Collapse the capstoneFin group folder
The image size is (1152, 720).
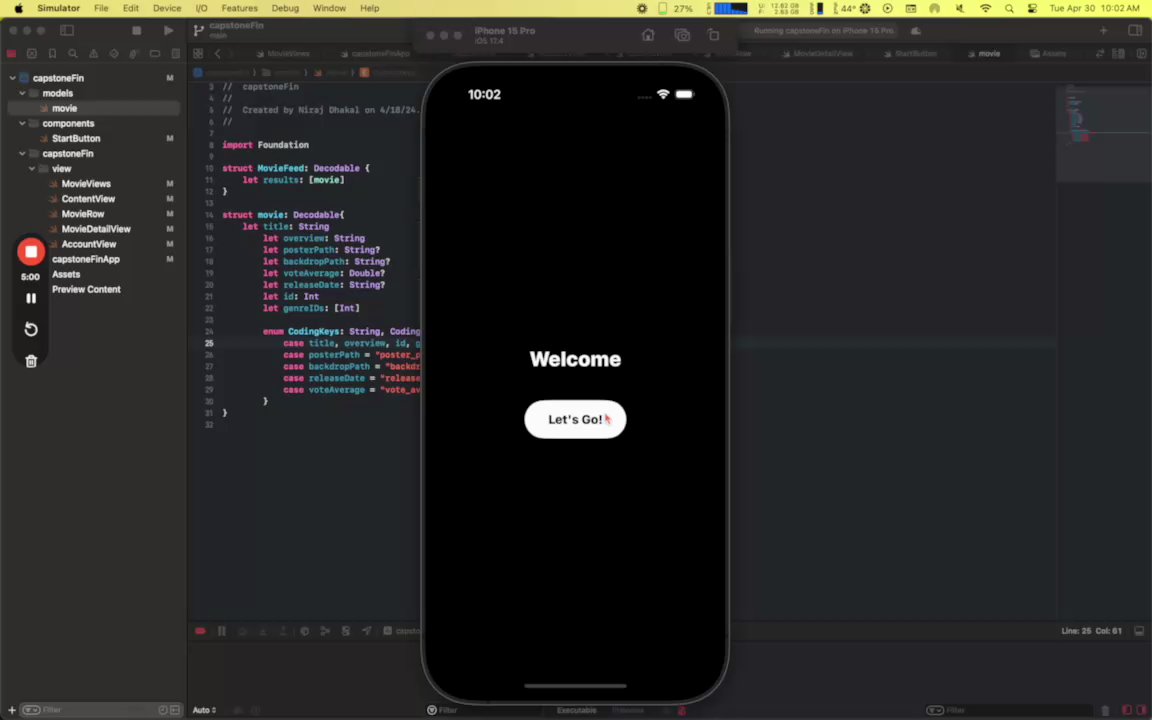(x=22, y=154)
